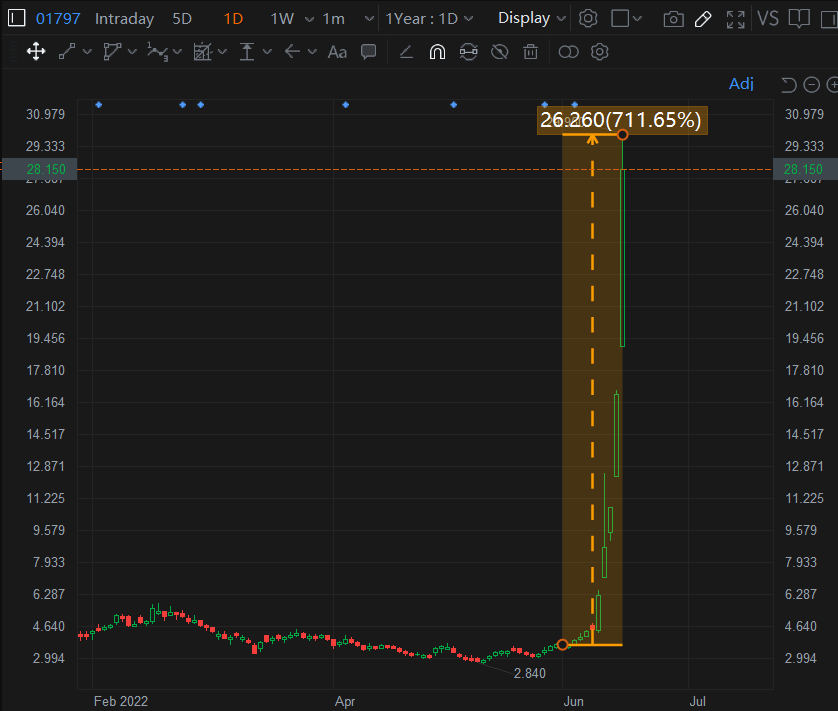The height and width of the screenshot is (711, 838).
Task: Select the 1W period tab
Action: 282,19
